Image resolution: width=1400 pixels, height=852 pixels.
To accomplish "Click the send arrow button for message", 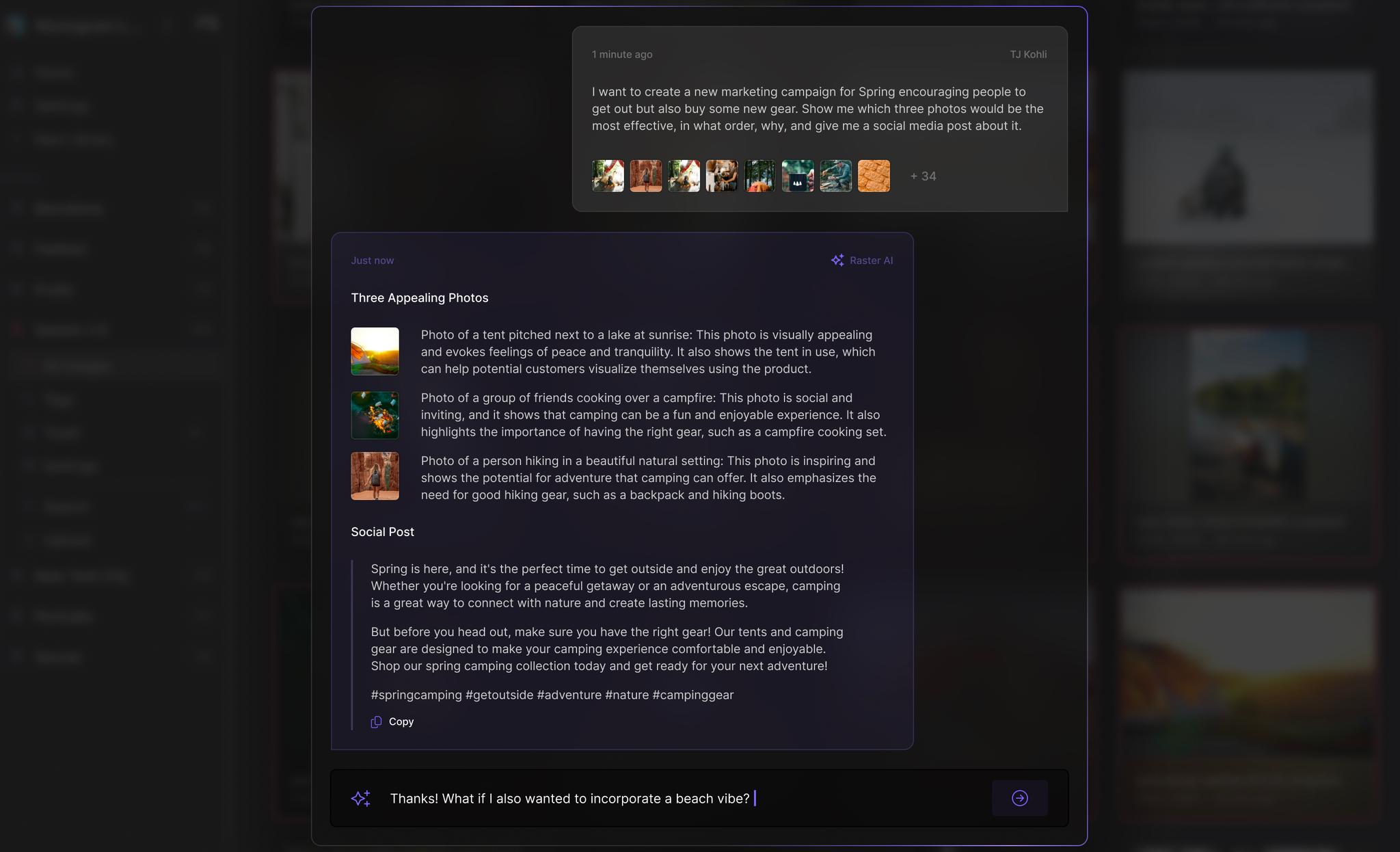I will [1020, 798].
